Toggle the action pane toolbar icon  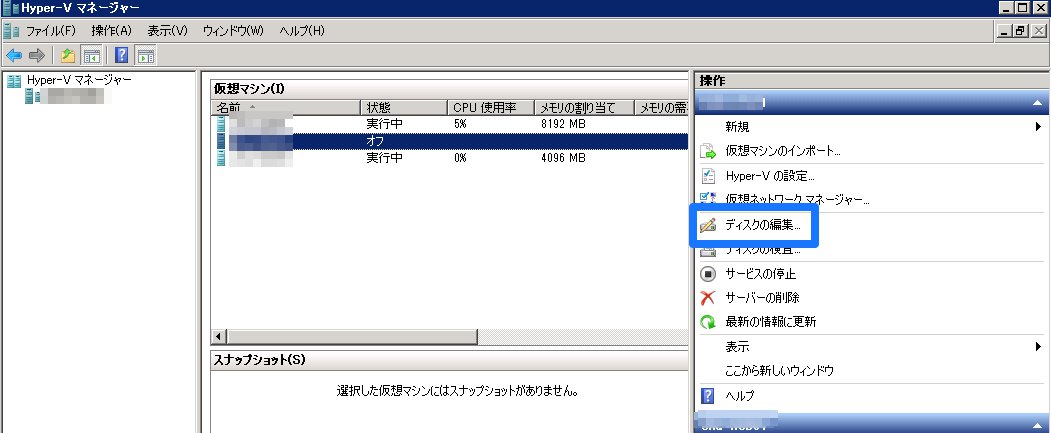145,56
